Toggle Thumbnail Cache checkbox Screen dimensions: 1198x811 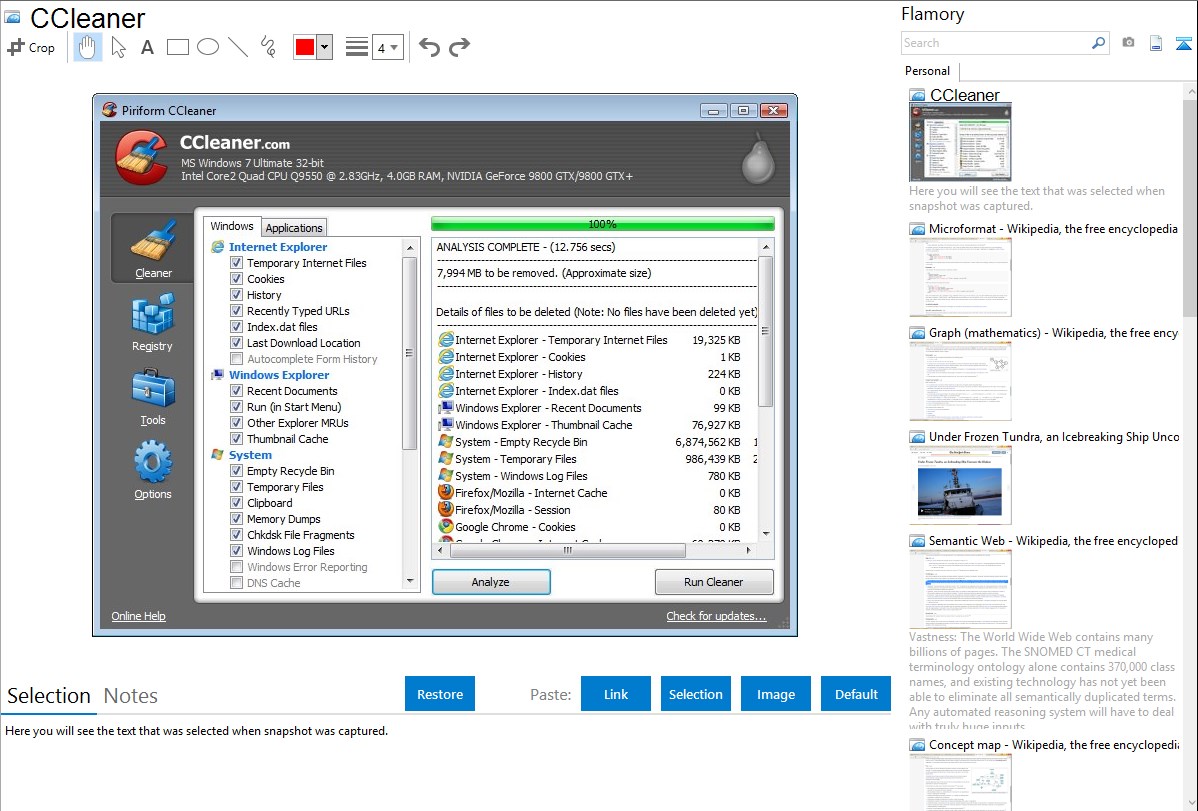coord(237,439)
